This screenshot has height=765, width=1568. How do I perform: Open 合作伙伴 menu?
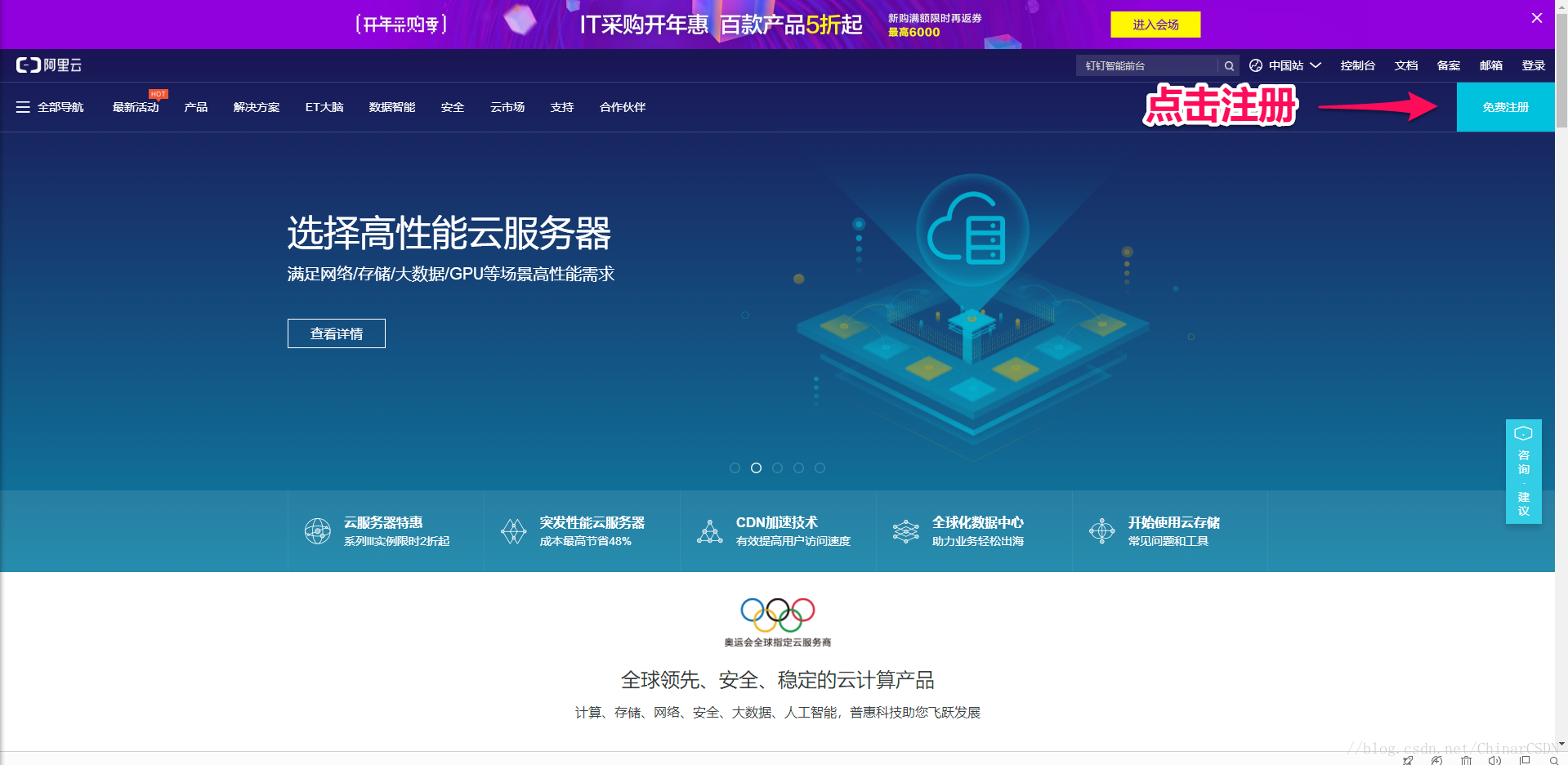tap(623, 107)
